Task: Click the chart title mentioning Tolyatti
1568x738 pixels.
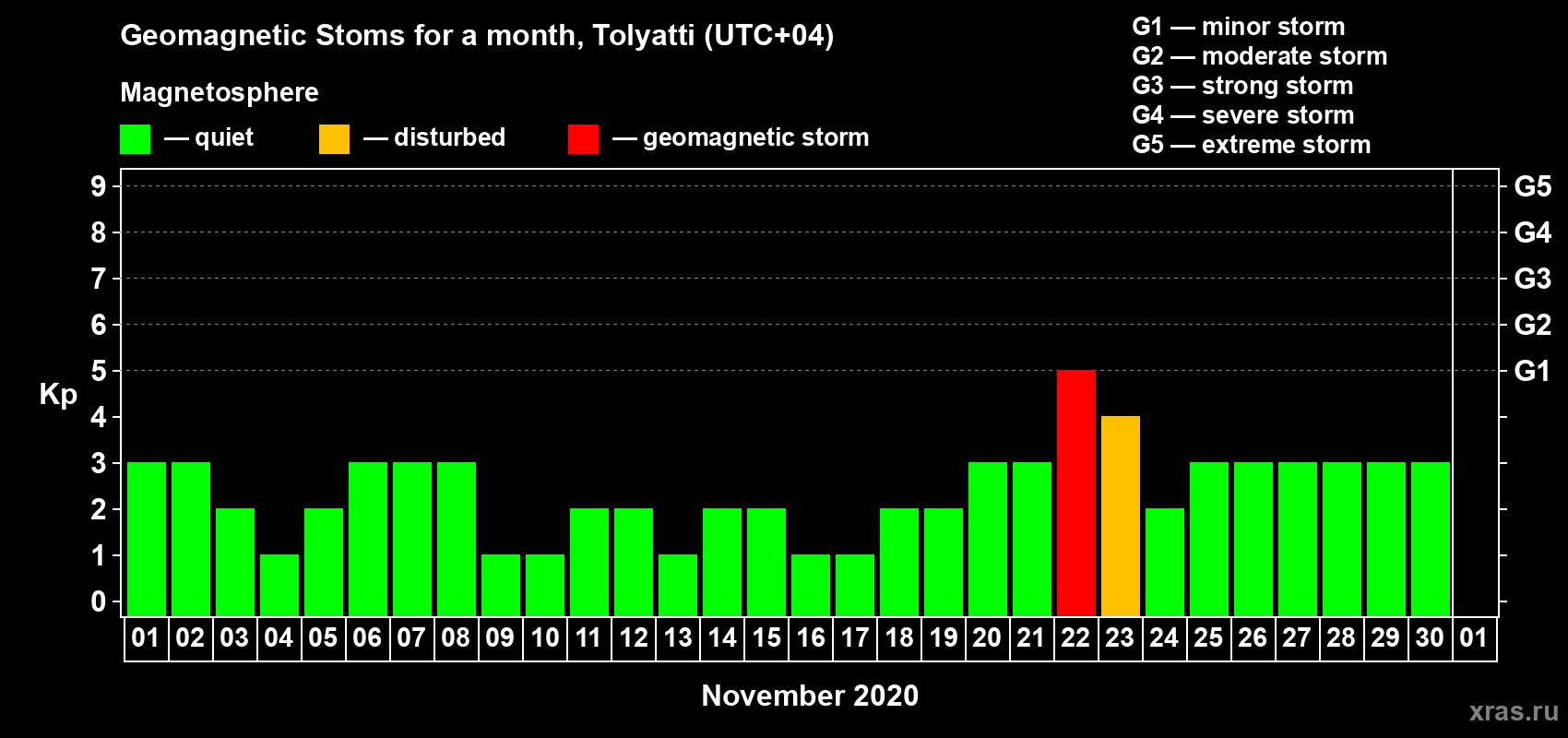Action: (477, 36)
